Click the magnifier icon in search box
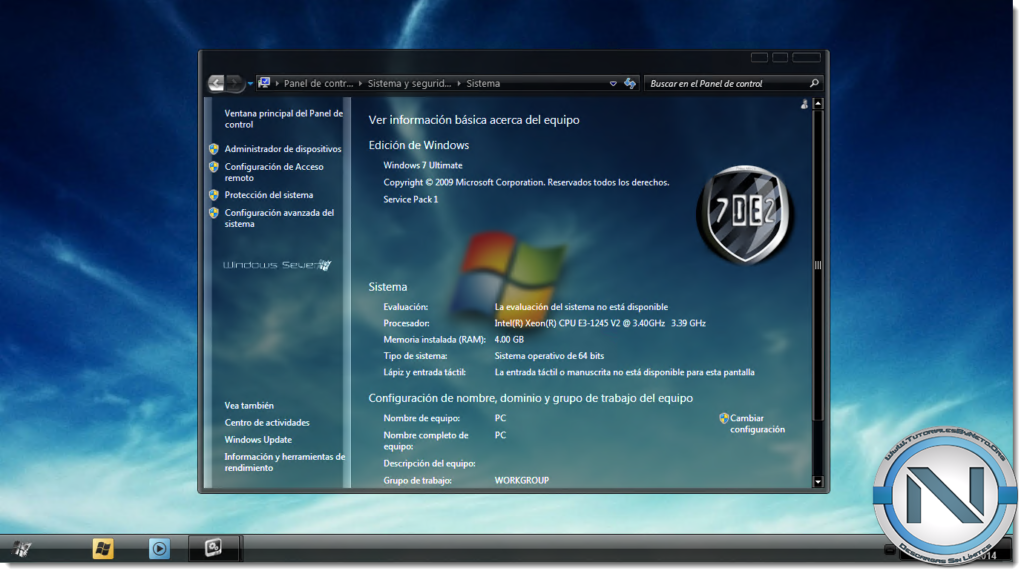This screenshot has height=574, width=1024. tap(814, 84)
